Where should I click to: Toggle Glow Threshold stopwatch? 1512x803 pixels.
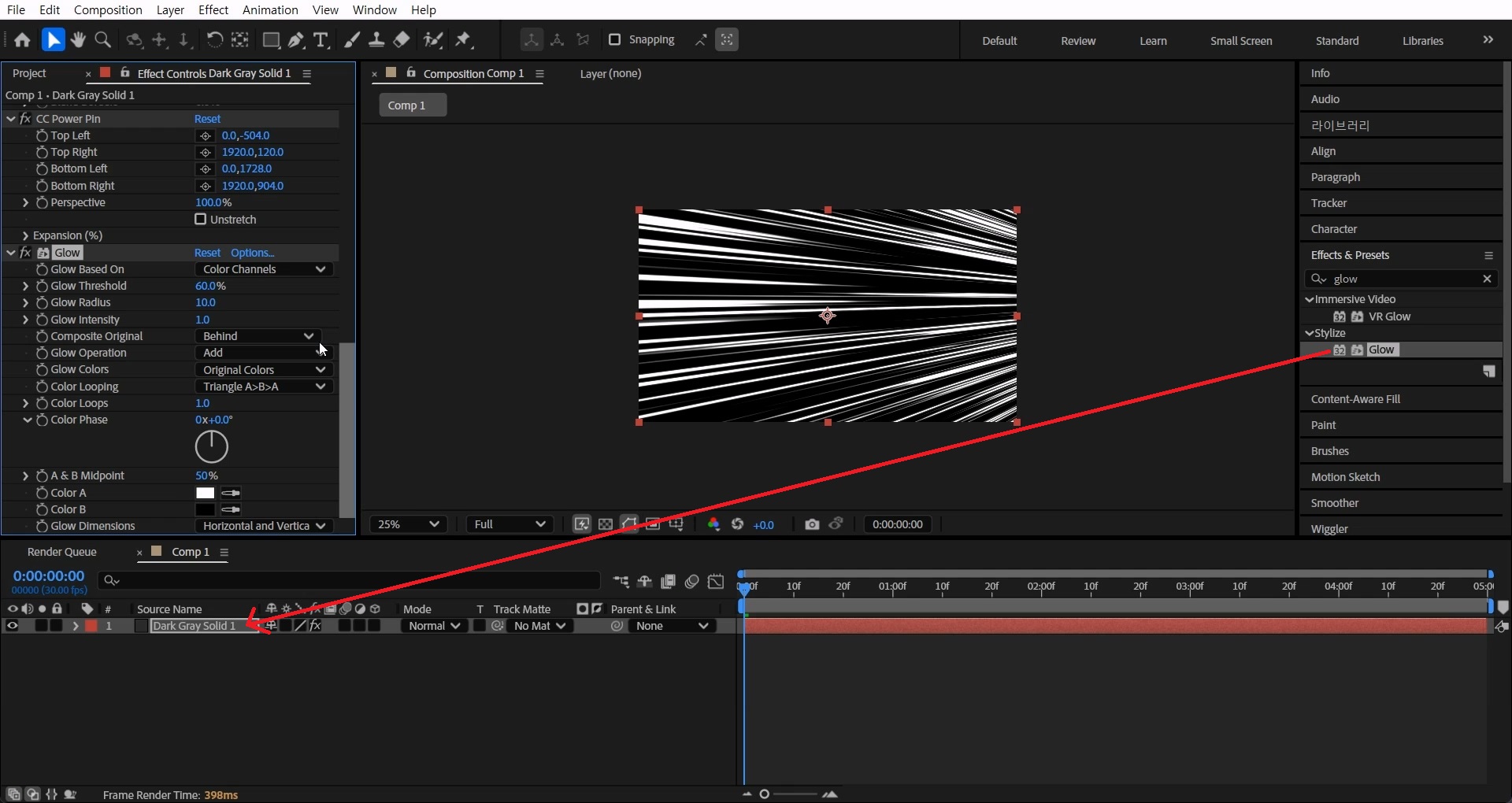coord(42,286)
